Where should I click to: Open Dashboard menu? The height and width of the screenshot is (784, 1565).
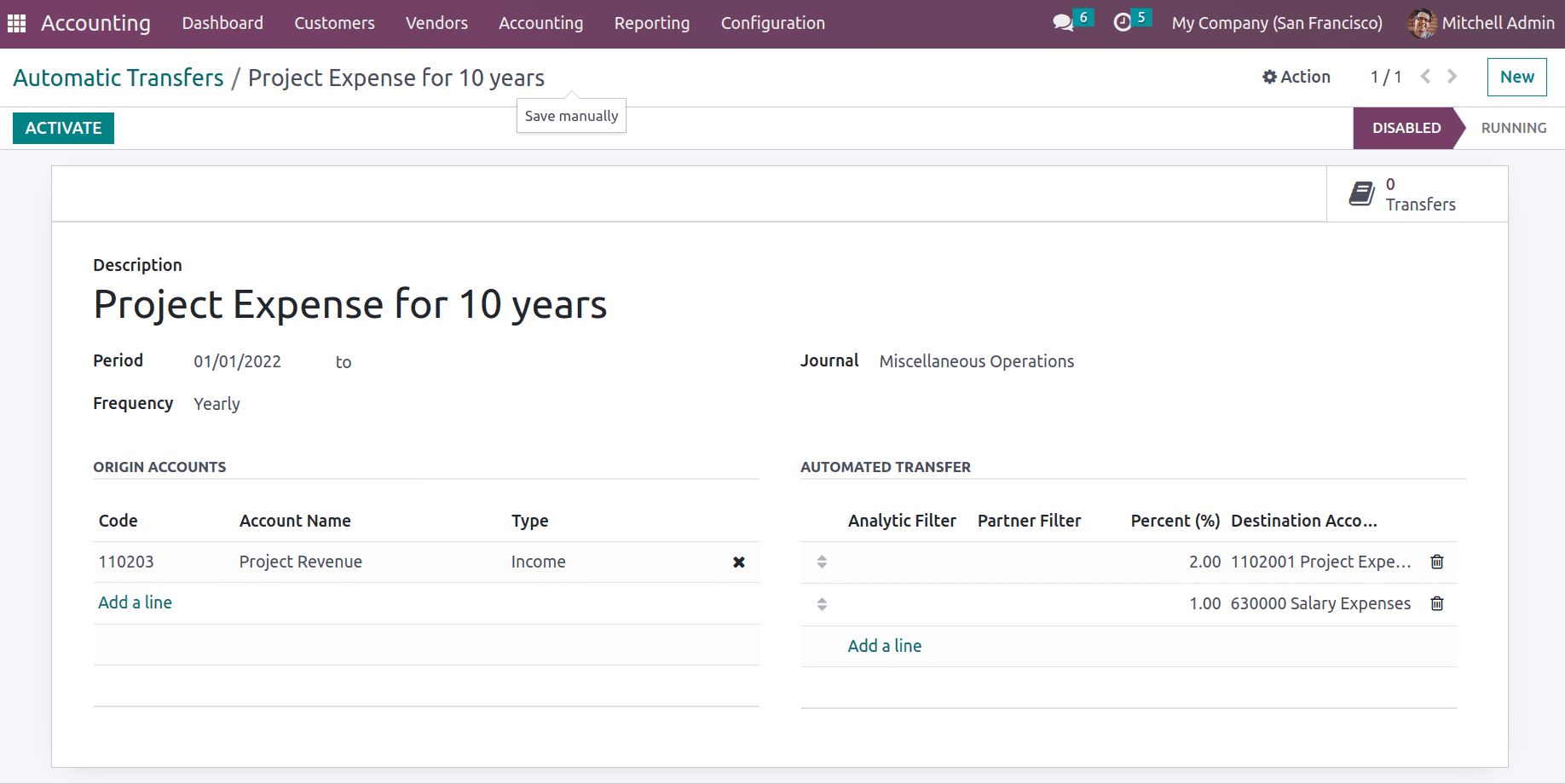tap(222, 23)
